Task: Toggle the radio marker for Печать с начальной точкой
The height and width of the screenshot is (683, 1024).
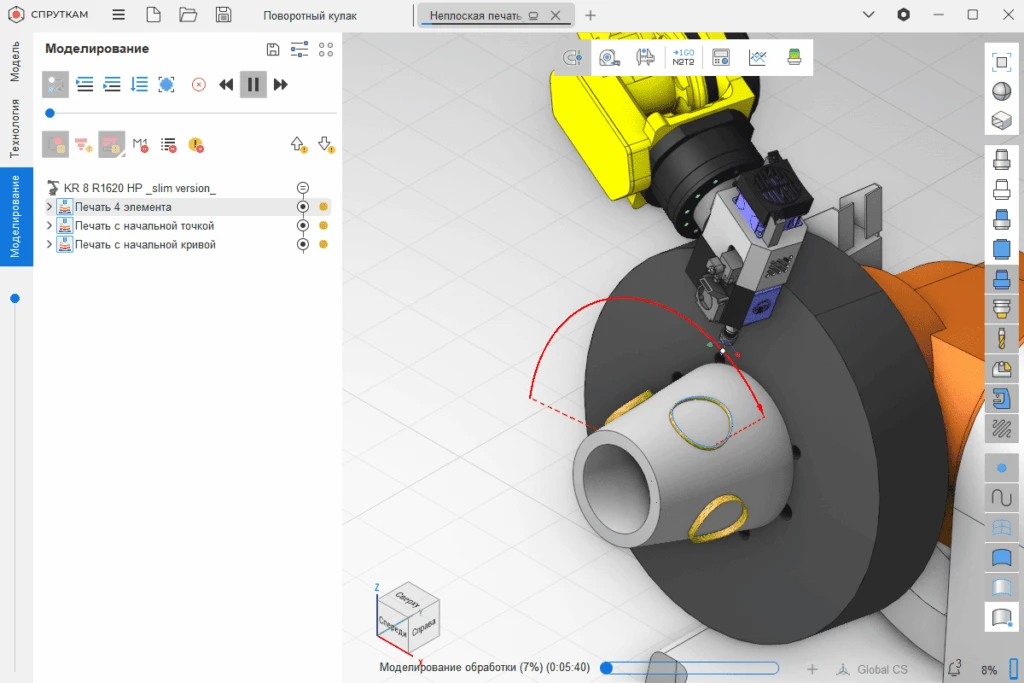Action: coord(303,226)
